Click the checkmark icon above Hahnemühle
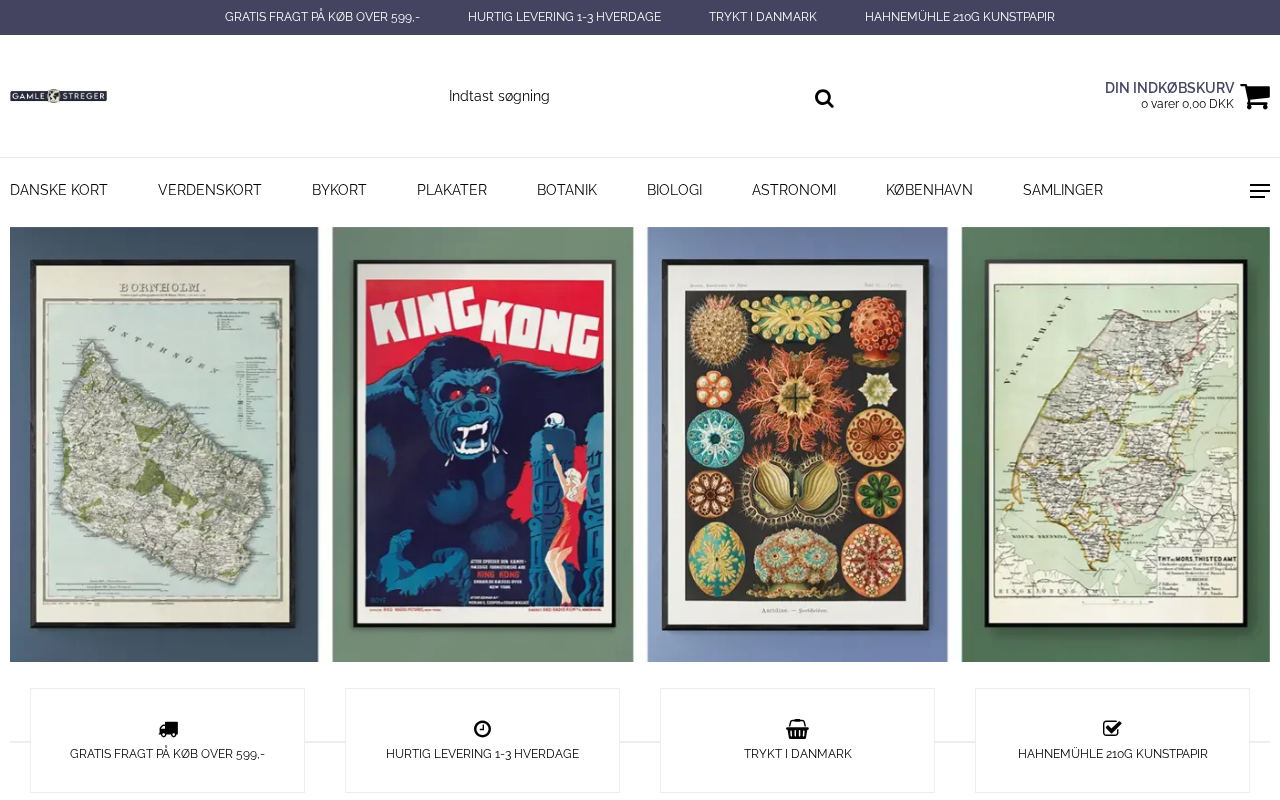The height and width of the screenshot is (800, 1280). (x=1112, y=728)
